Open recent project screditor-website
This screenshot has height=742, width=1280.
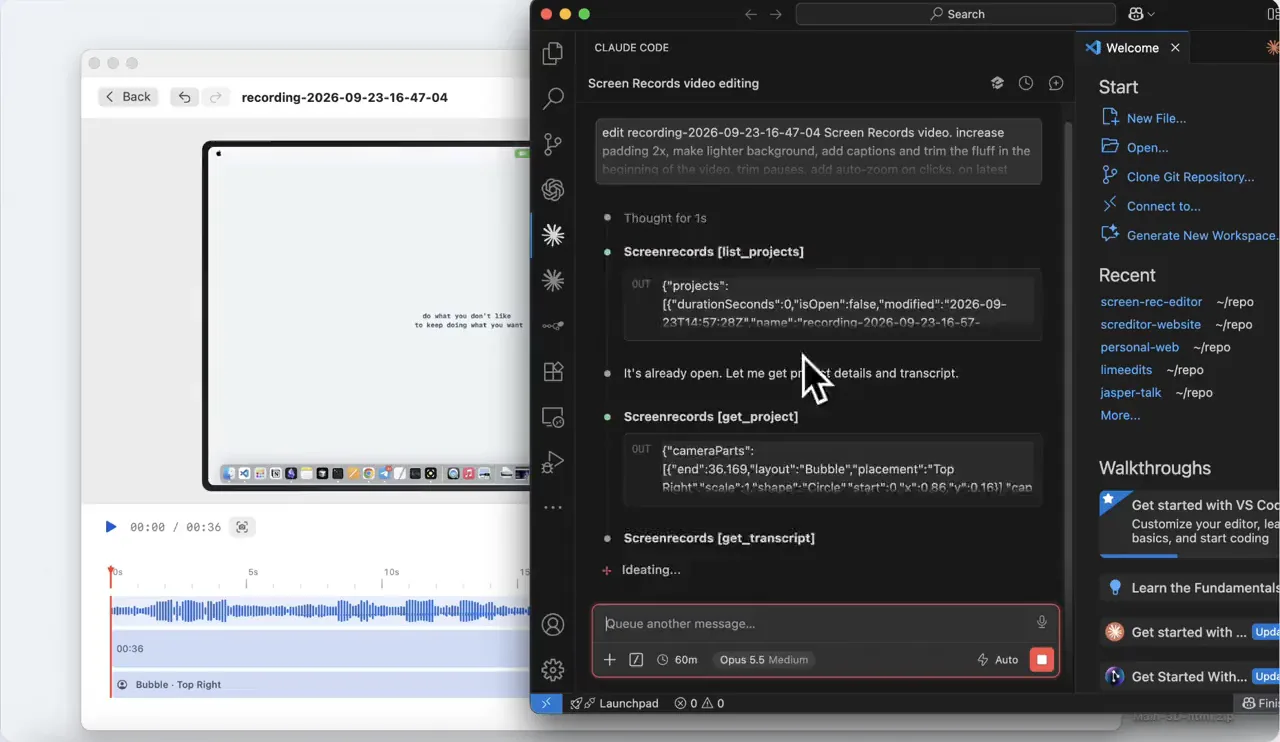click(x=1150, y=325)
